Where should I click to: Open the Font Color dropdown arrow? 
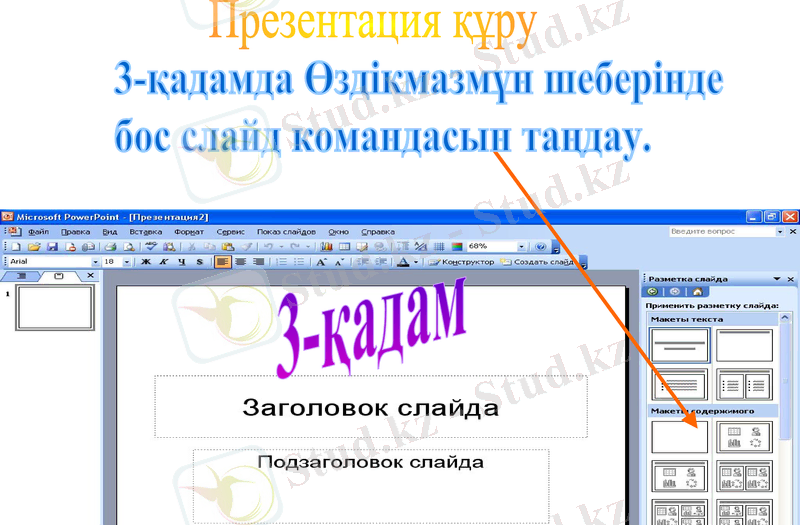[x=416, y=262]
